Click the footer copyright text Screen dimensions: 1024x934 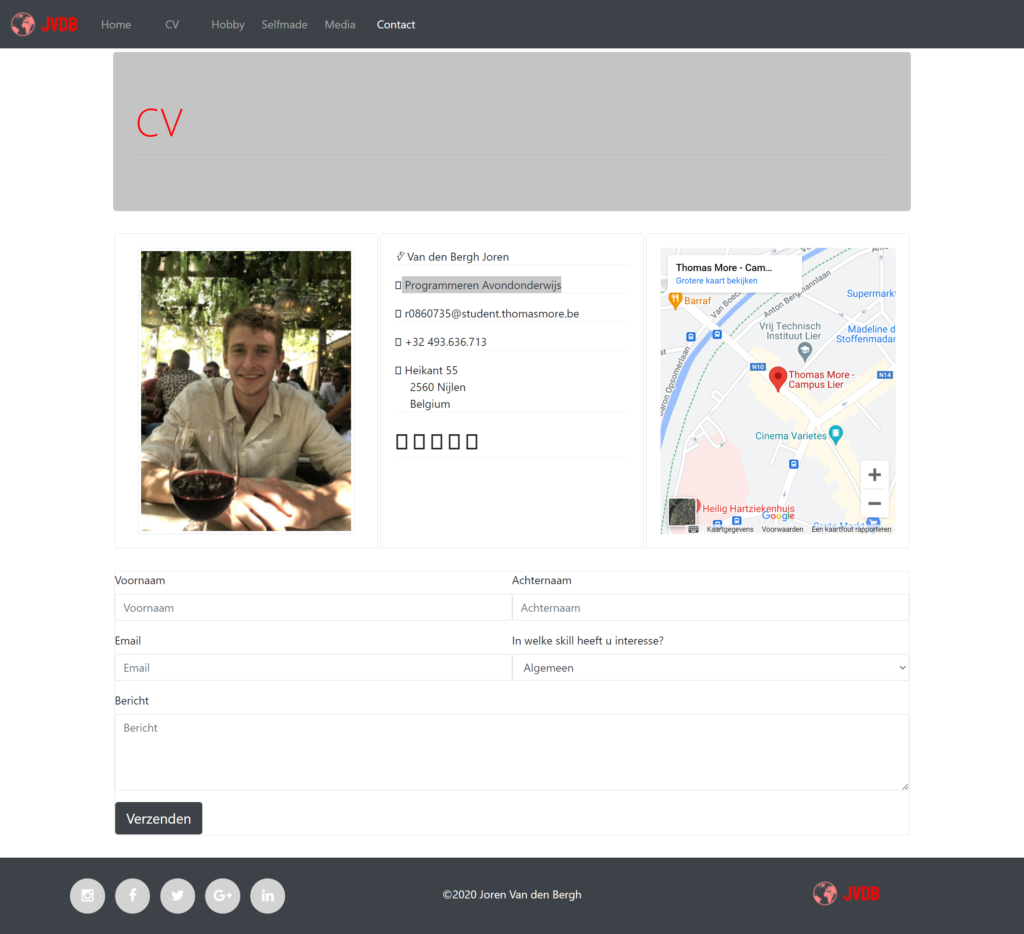[512, 895]
